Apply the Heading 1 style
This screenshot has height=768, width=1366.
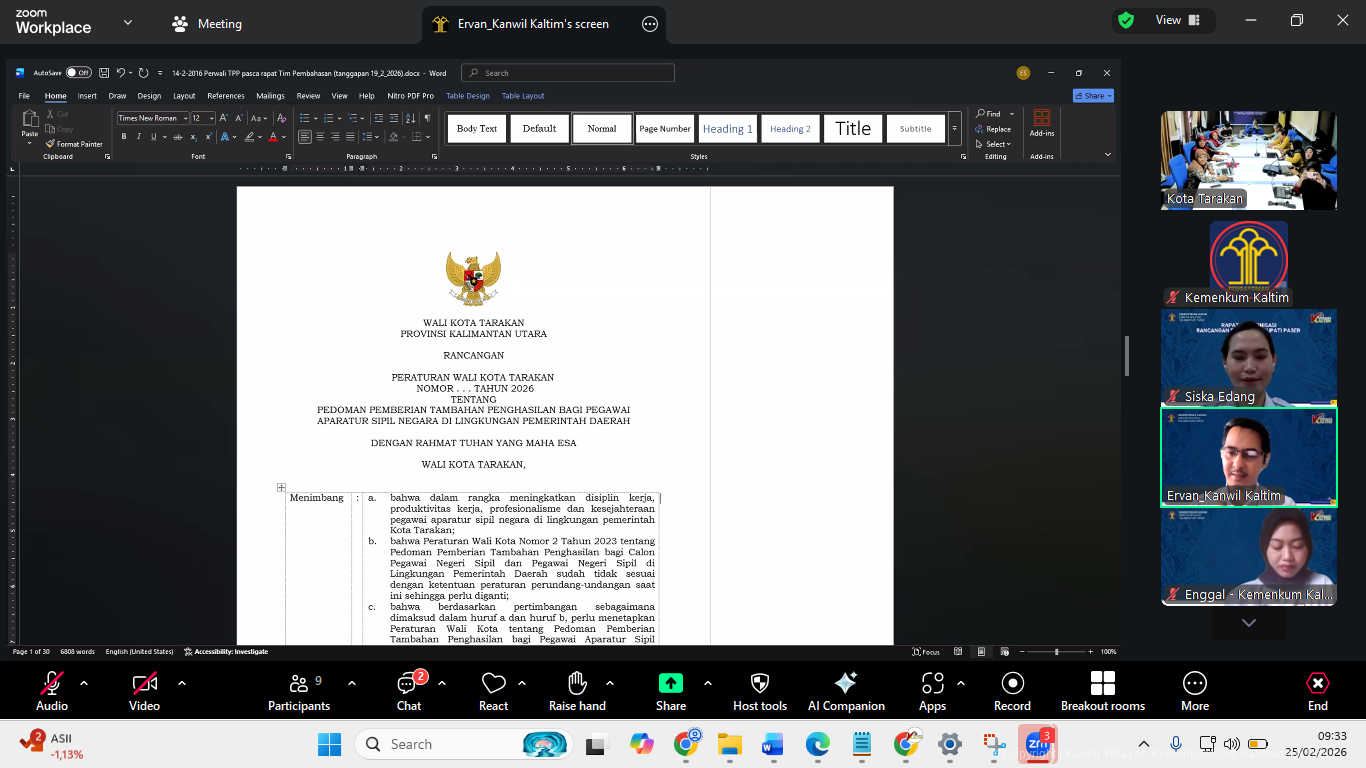click(x=727, y=128)
